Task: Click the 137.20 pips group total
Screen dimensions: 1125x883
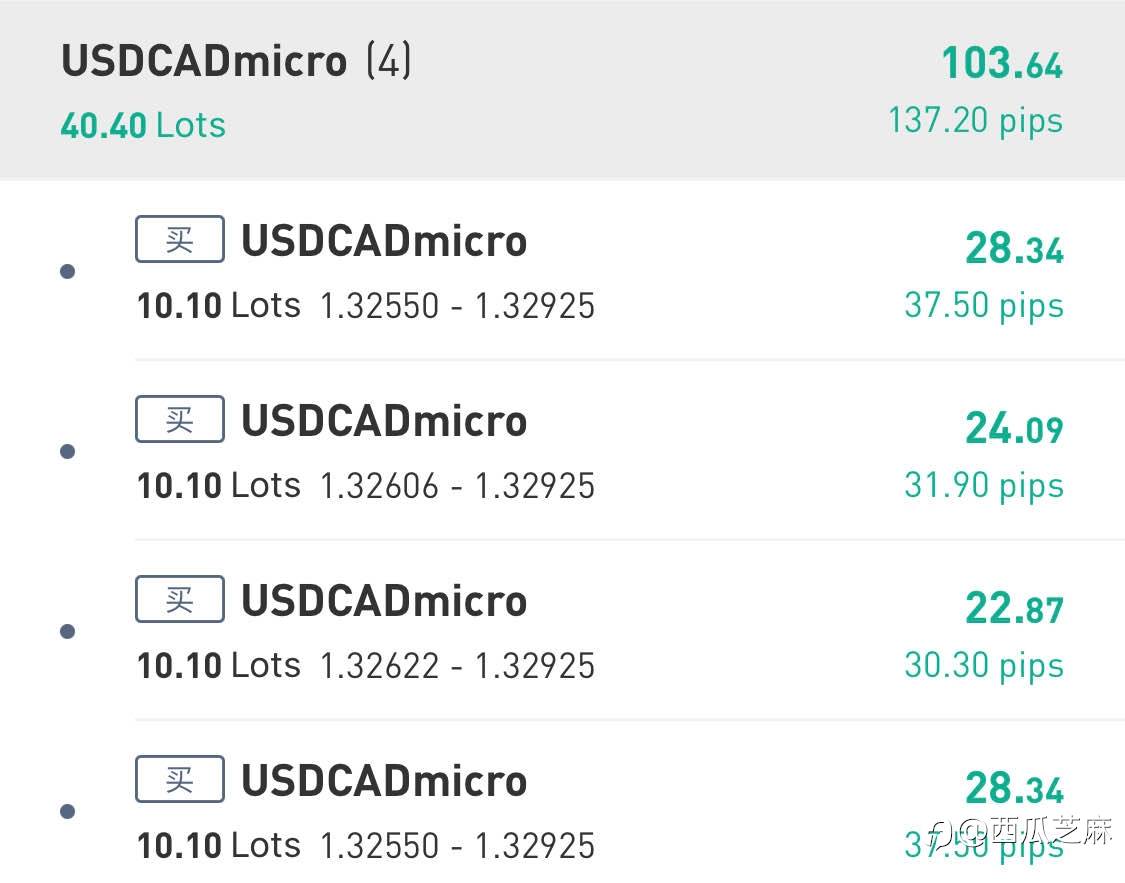Action: point(975,122)
